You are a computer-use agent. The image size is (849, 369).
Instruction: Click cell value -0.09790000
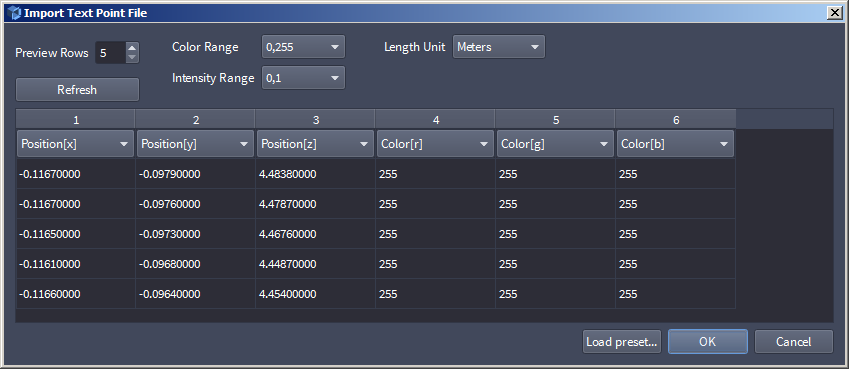point(195,174)
